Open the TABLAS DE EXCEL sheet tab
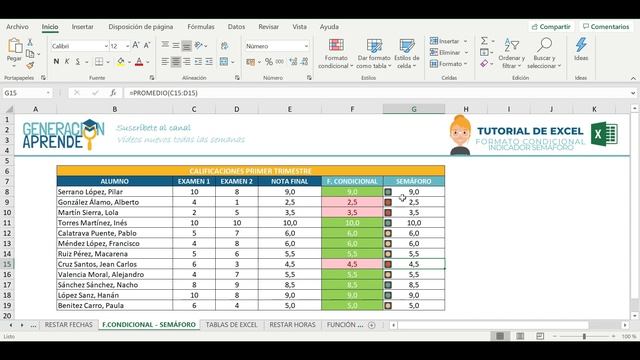The width and height of the screenshot is (640, 360). 231,324
